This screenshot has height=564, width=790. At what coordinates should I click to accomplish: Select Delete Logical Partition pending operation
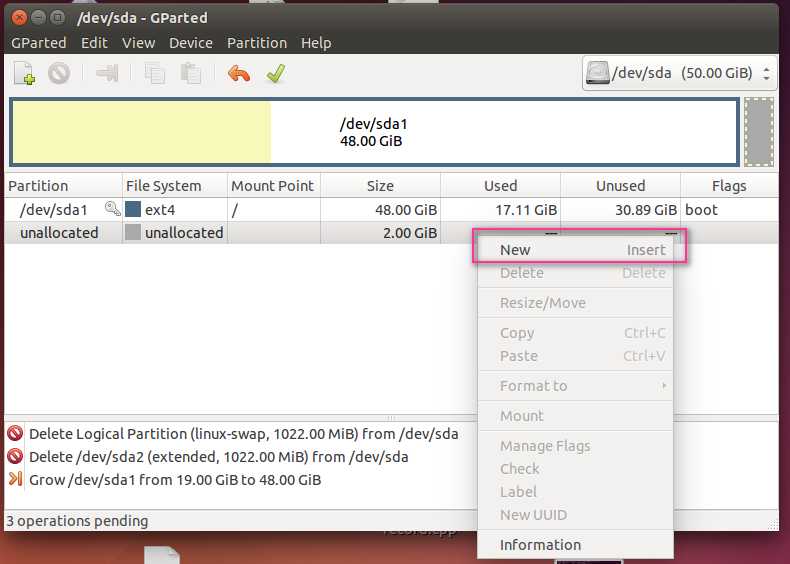click(243, 434)
